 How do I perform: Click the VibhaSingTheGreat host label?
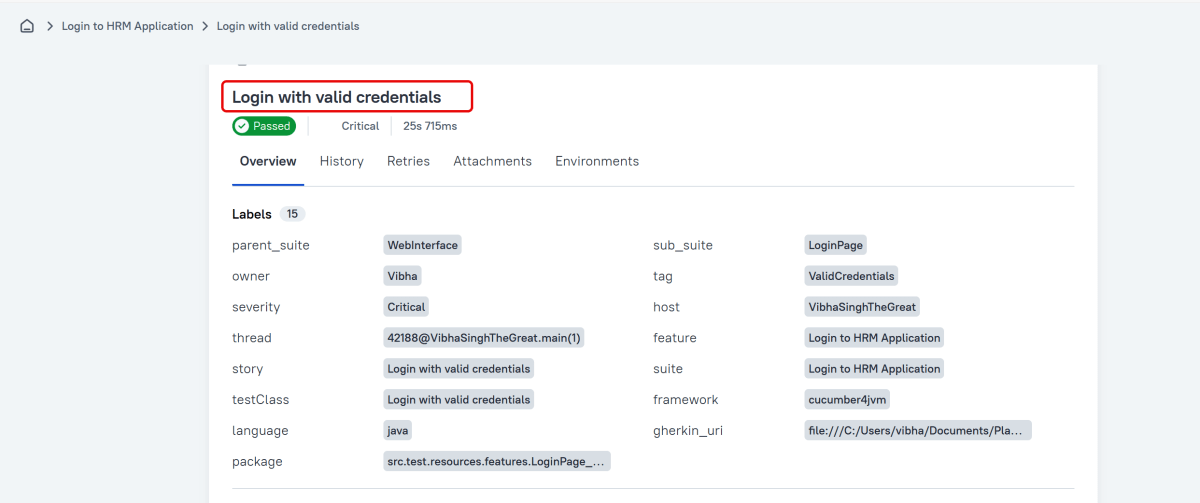coord(861,307)
